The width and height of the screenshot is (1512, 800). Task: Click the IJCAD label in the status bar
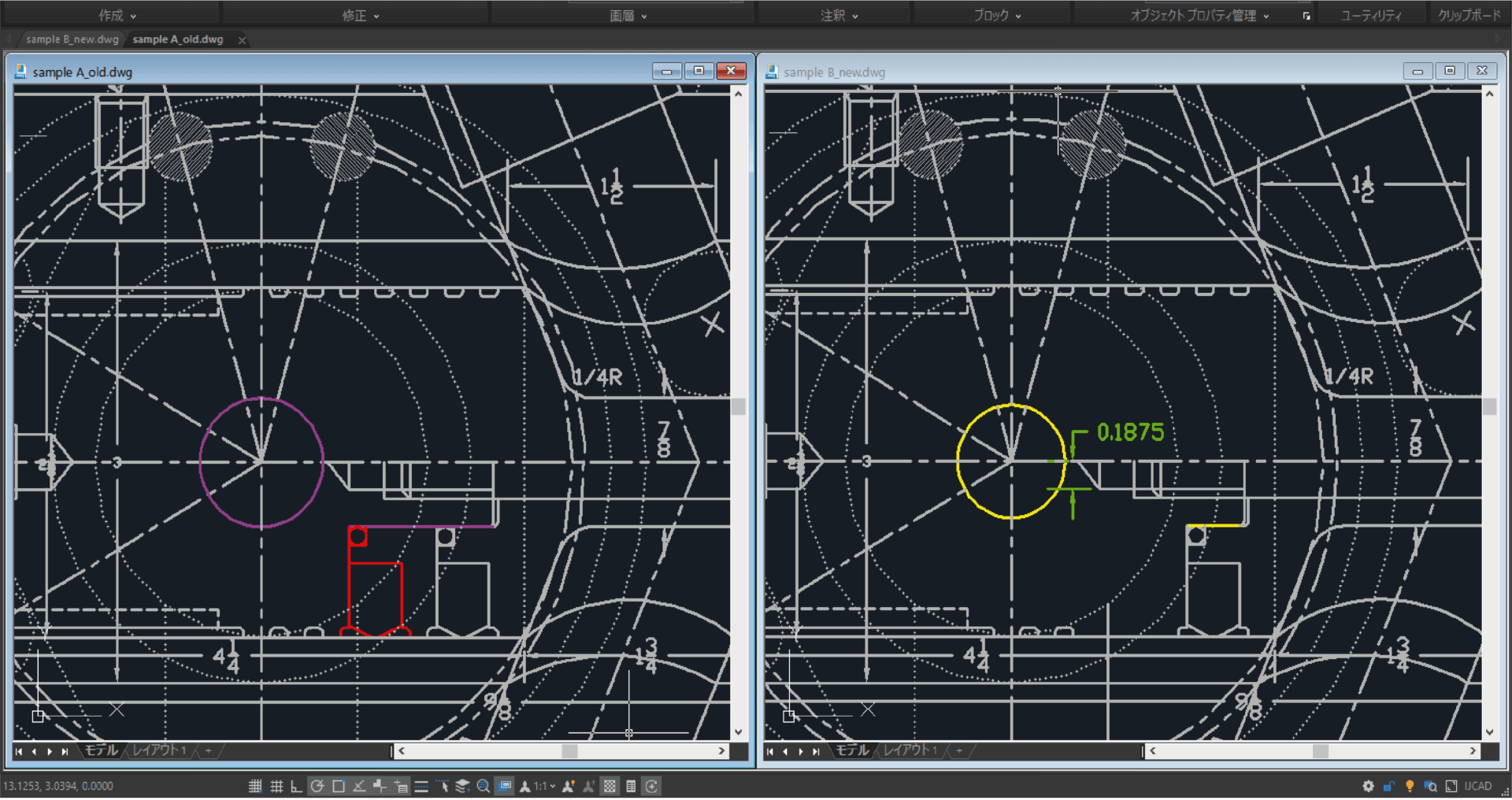tap(1477, 786)
